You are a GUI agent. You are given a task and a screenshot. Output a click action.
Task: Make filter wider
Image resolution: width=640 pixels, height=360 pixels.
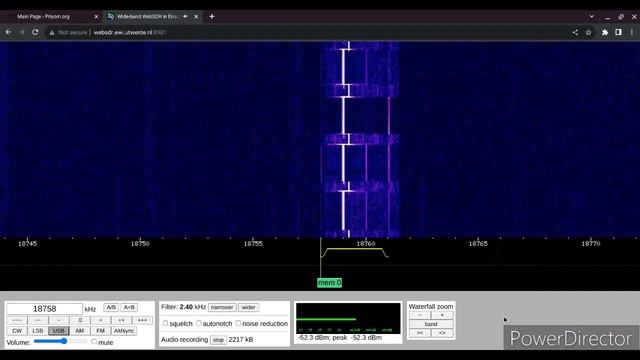249,307
